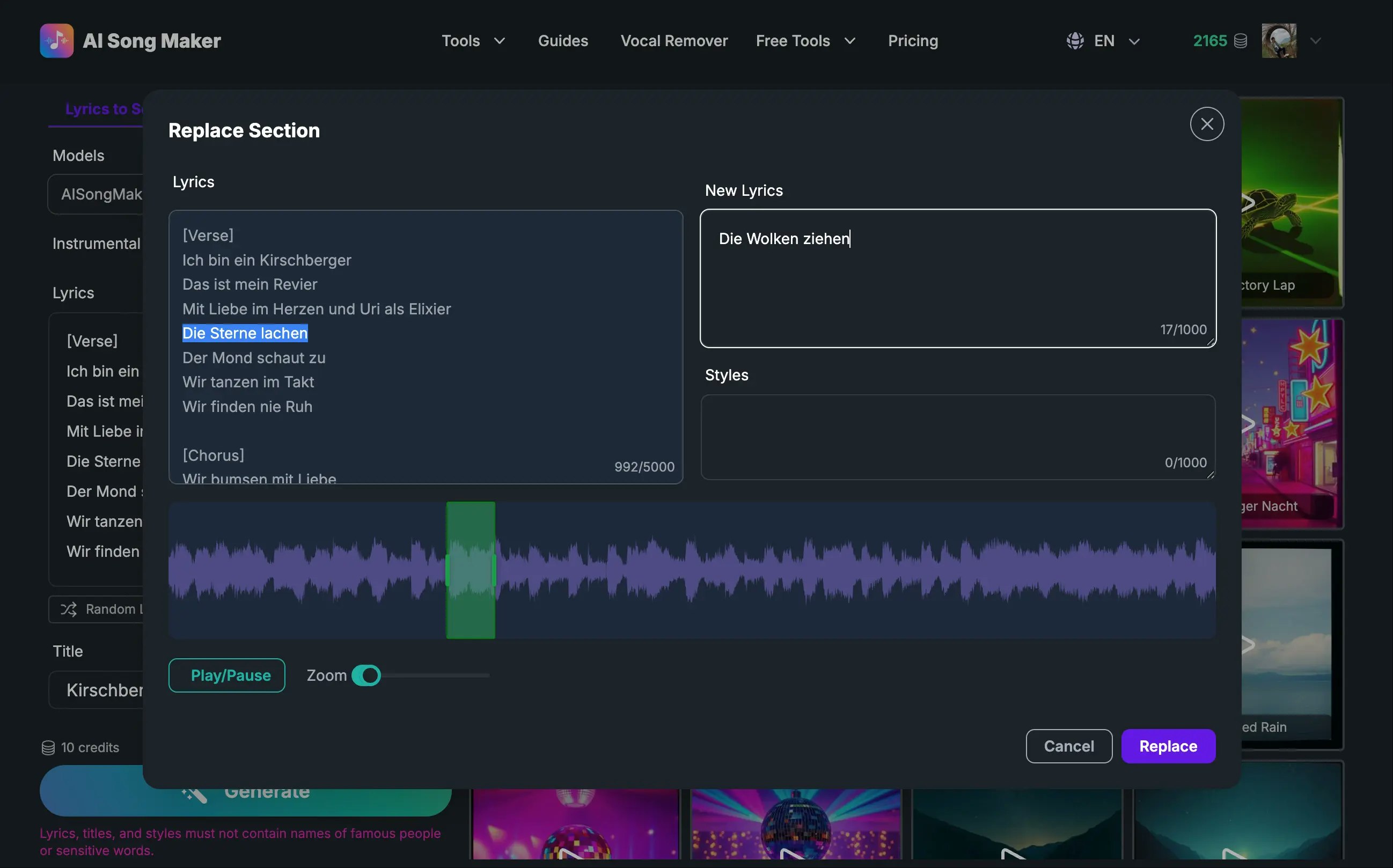This screenshot has width=1393, height=868.
Task: Click the line 'Wir tanzen im Takt'
Action: click(248, 382)
